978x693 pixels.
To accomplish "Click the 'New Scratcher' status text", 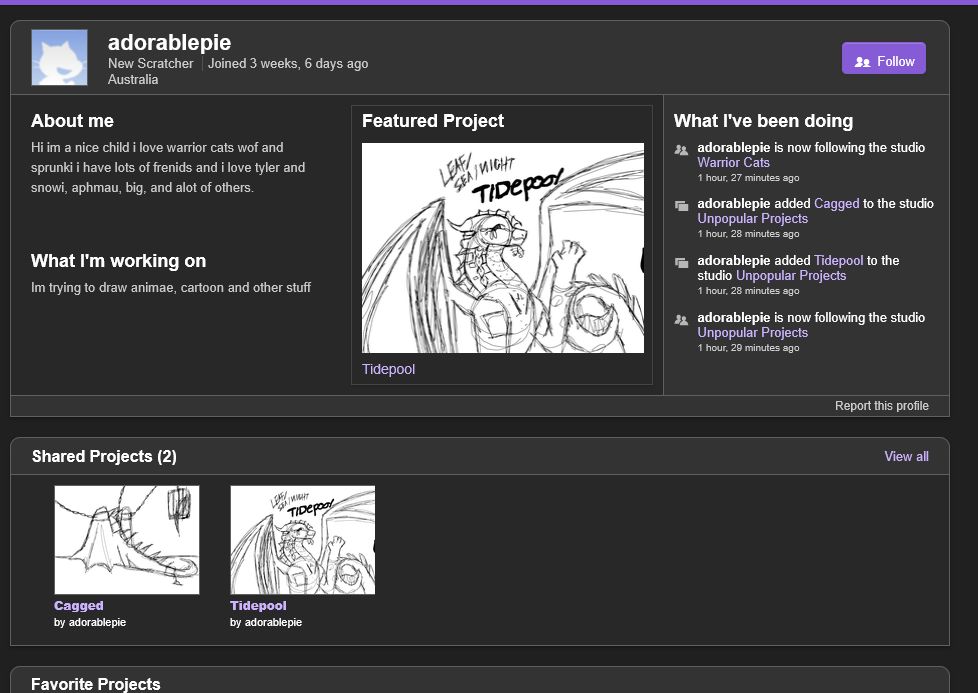I will [150, 64].
